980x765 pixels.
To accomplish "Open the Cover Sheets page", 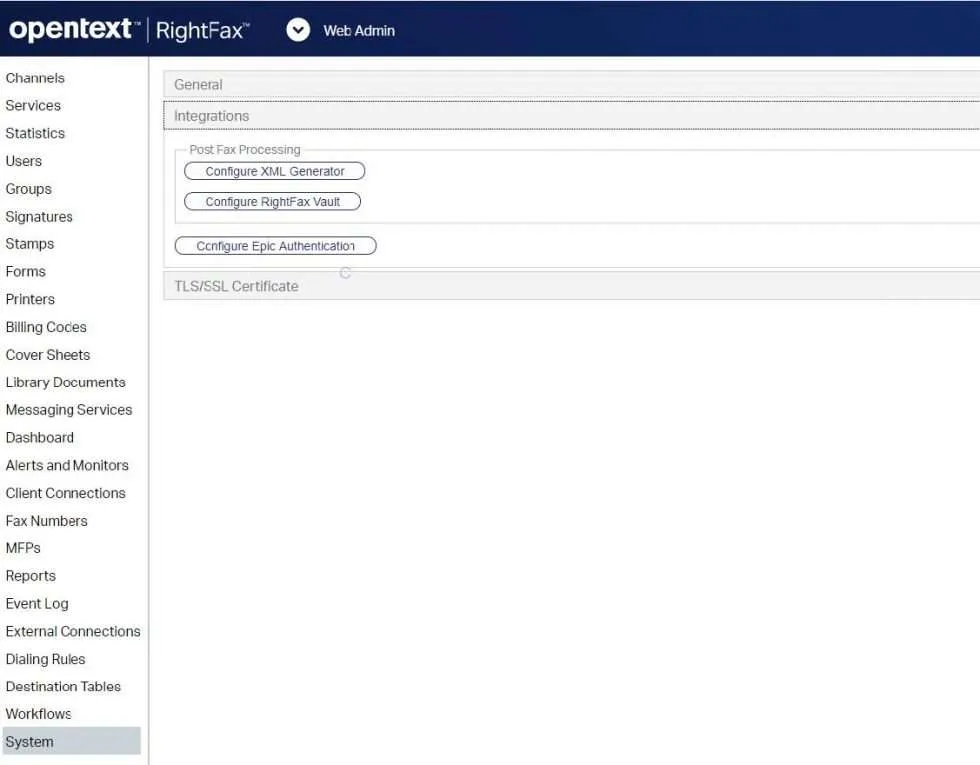I will (48, 354).
